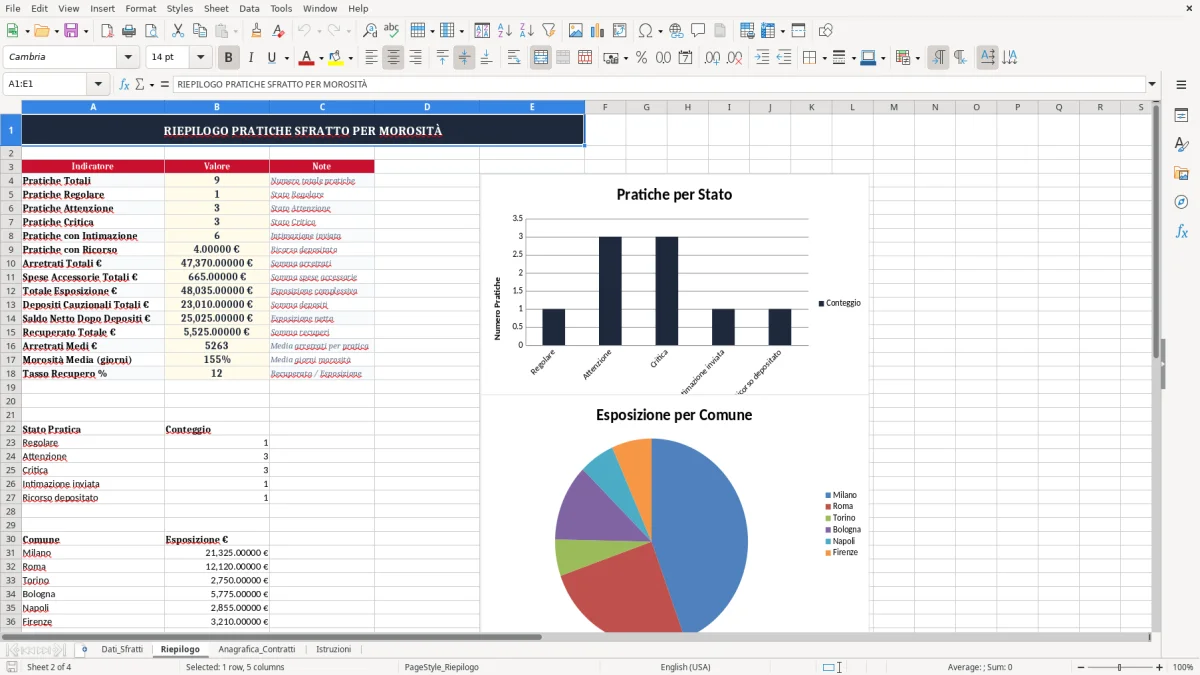This screenshot has height=675, width=1200.
Task: Clear direct formatting icon
Action: pos(276,31)
